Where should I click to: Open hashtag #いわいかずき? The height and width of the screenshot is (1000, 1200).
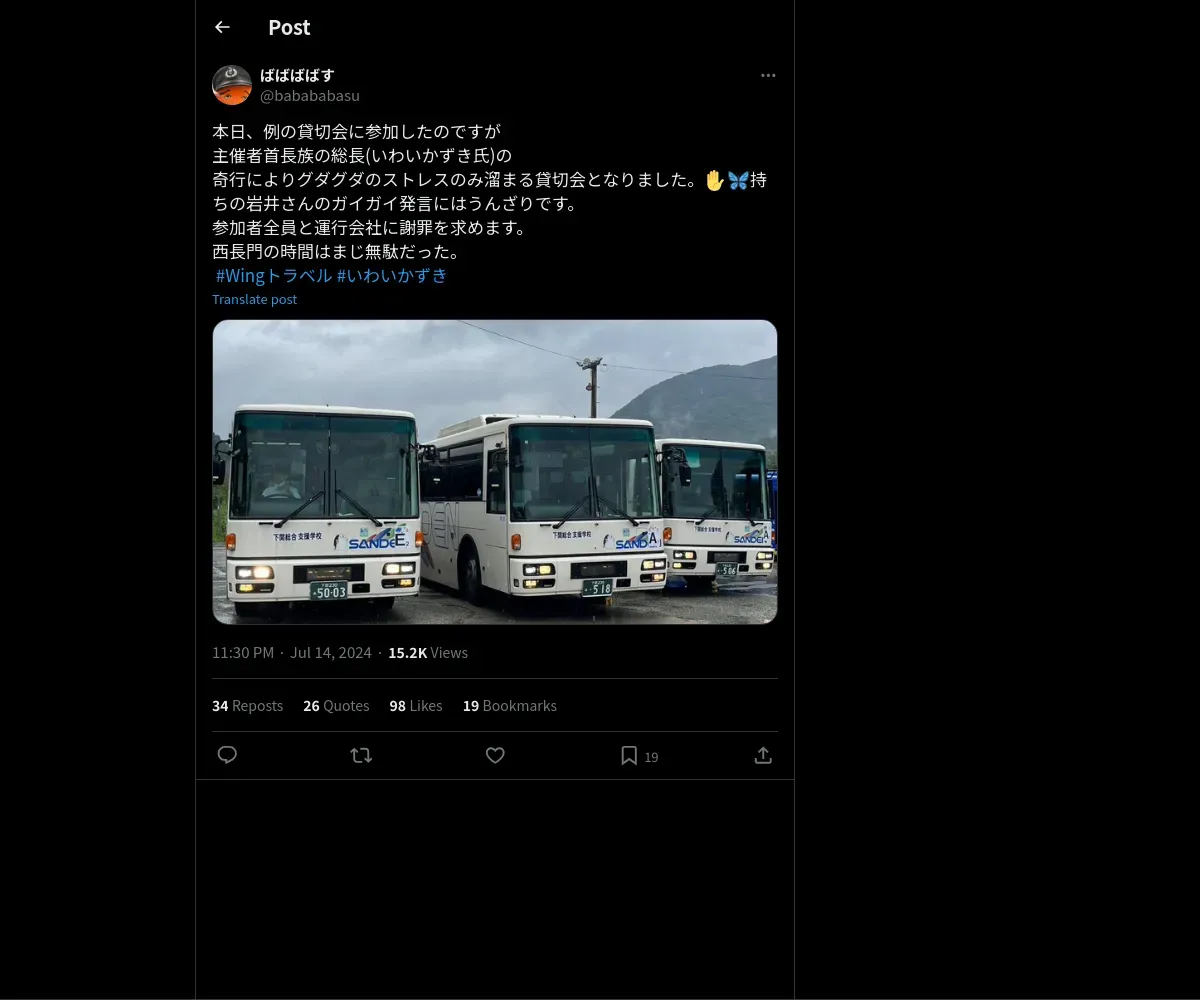(392, 276)
